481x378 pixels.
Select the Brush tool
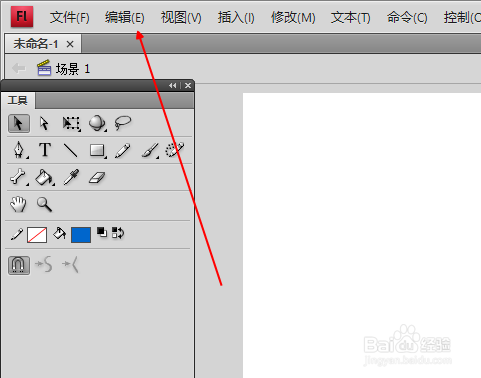coord(150,150)
